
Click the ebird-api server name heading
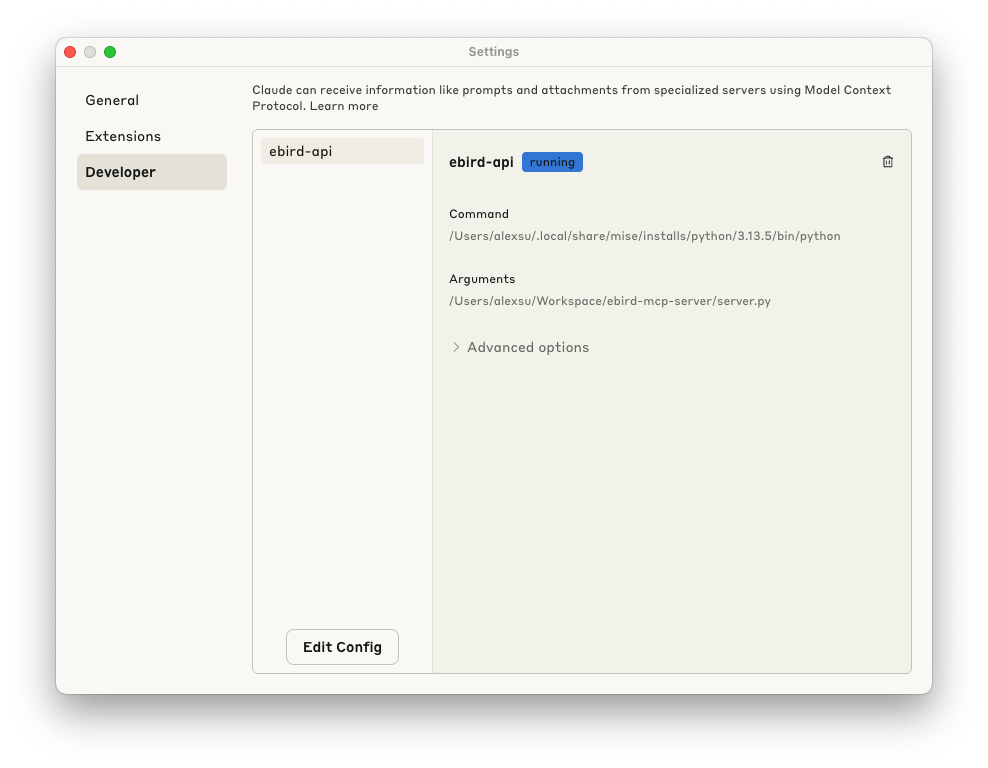(x=481, y=161)
